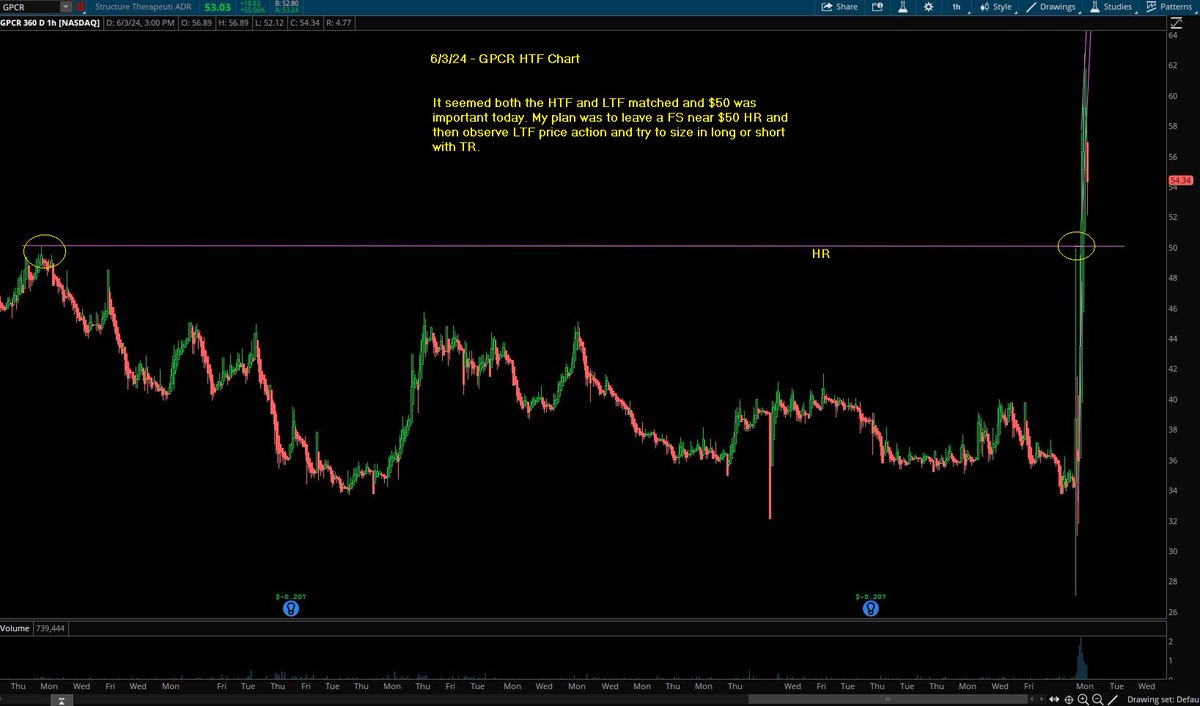Click the H: 56.89 high value

coord(234,23)
